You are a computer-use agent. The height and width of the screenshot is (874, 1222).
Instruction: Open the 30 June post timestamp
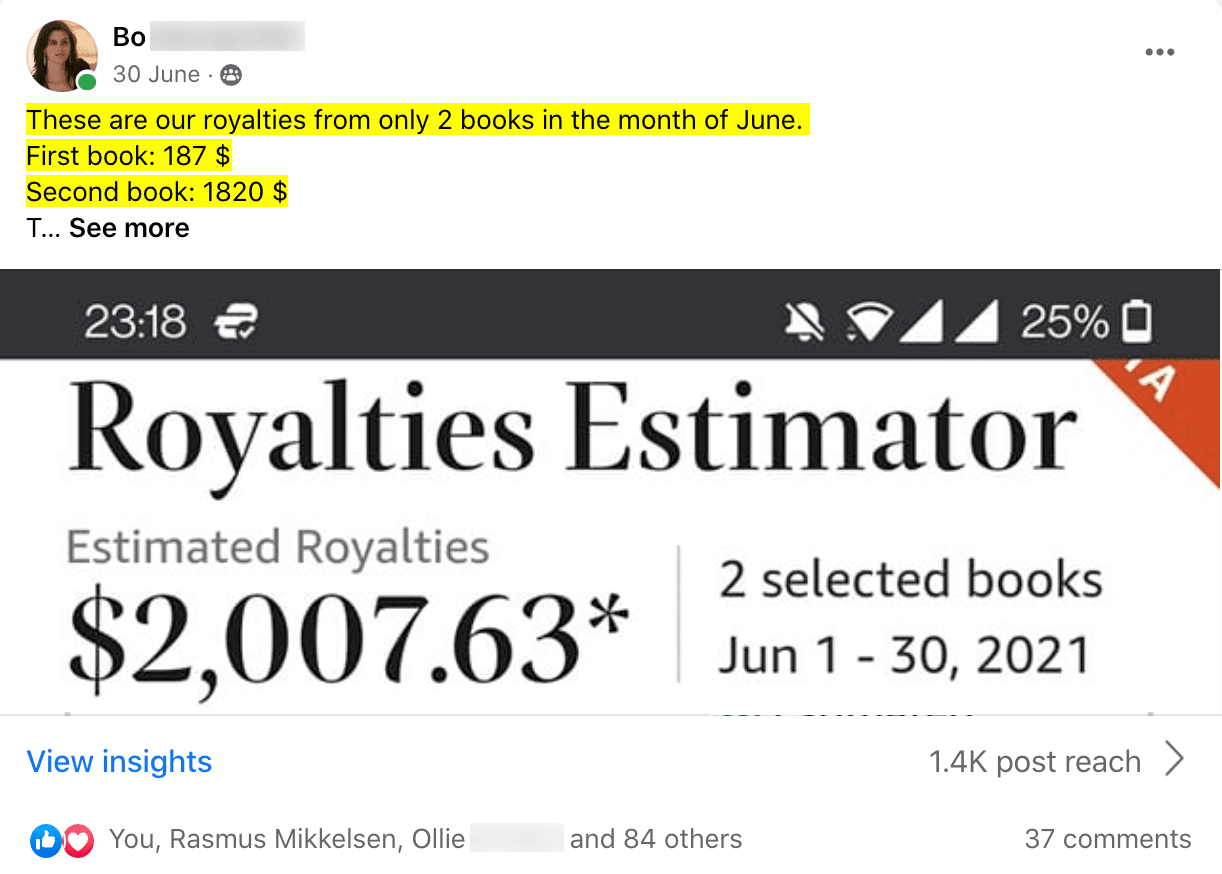point(156,75)
